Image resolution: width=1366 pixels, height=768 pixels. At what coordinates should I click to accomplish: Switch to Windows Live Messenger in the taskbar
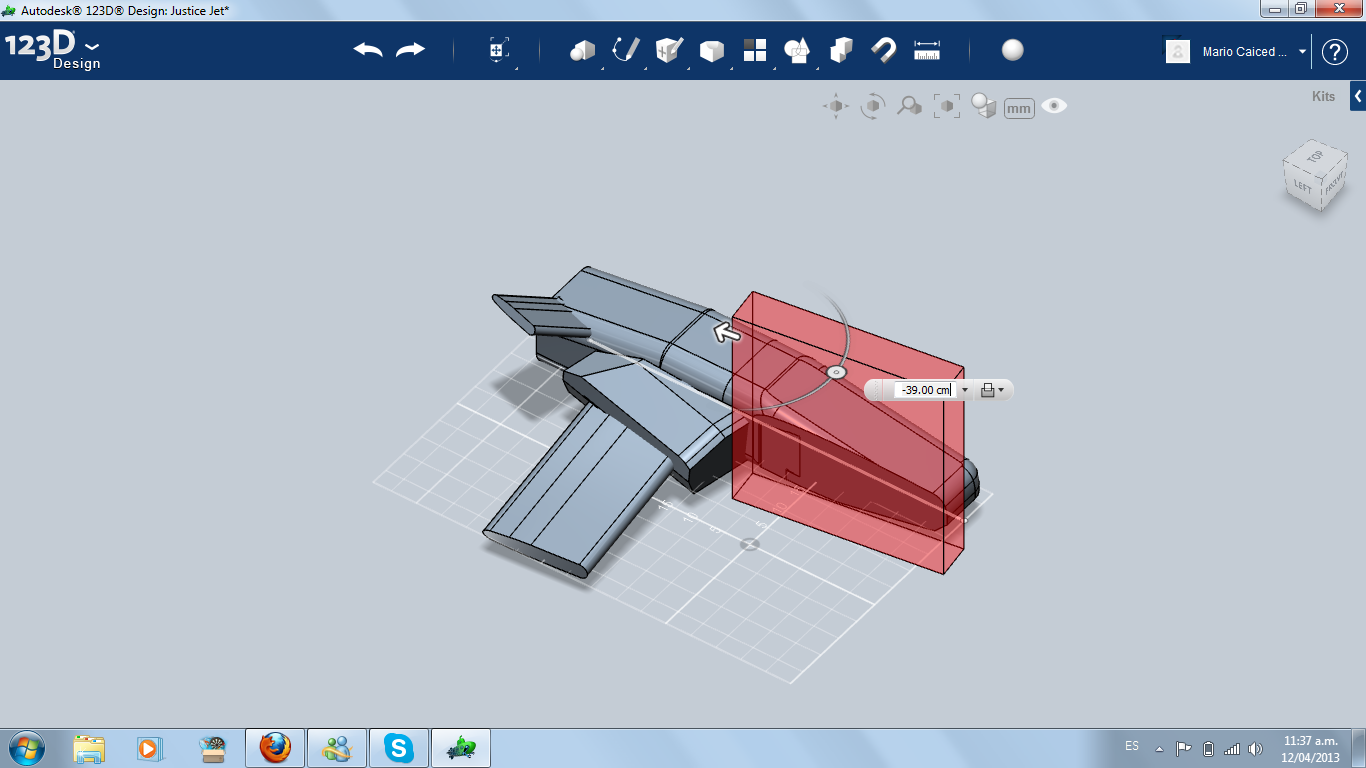coord(337,748)
